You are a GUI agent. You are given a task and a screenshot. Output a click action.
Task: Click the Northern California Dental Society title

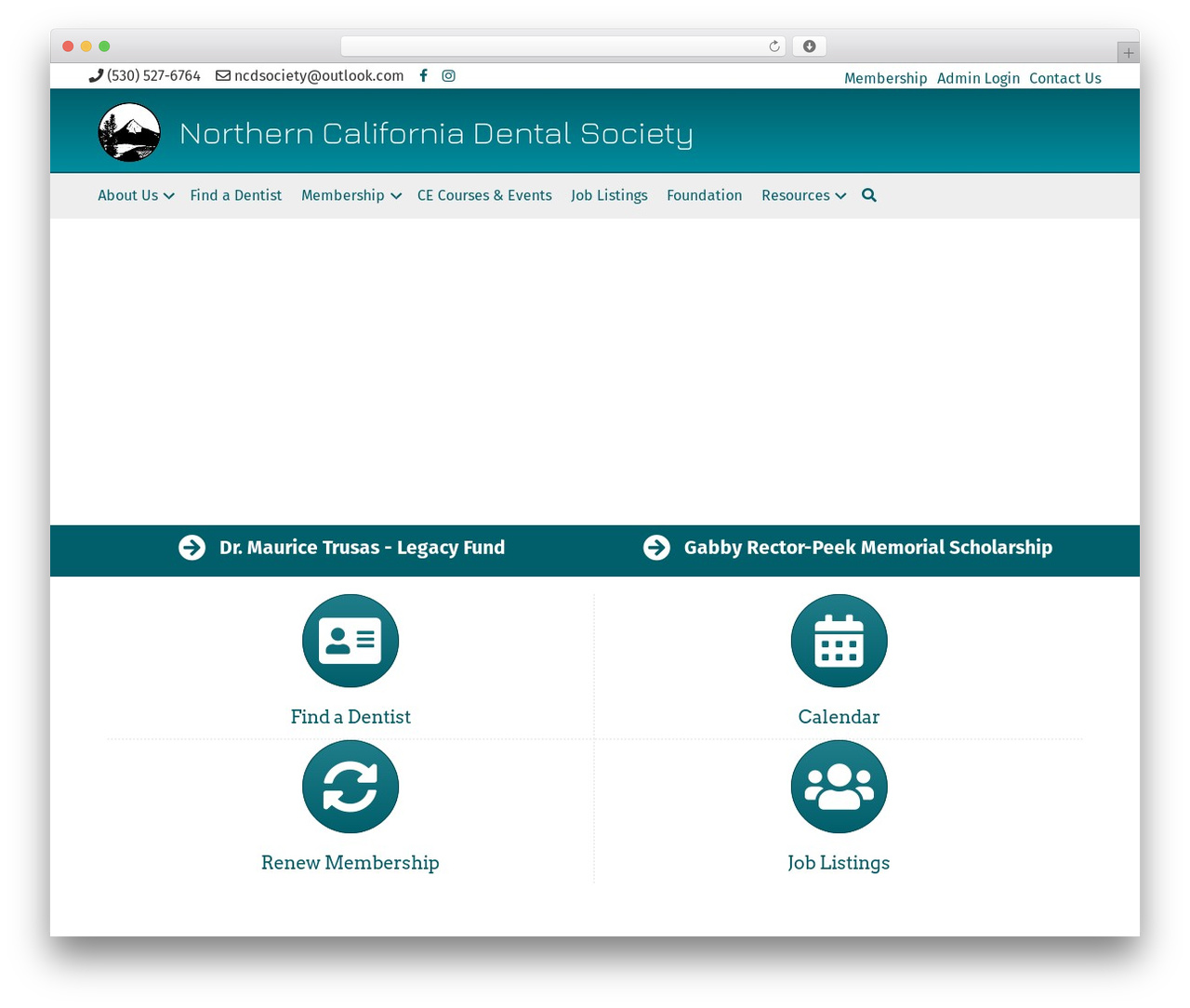(436, 133)
